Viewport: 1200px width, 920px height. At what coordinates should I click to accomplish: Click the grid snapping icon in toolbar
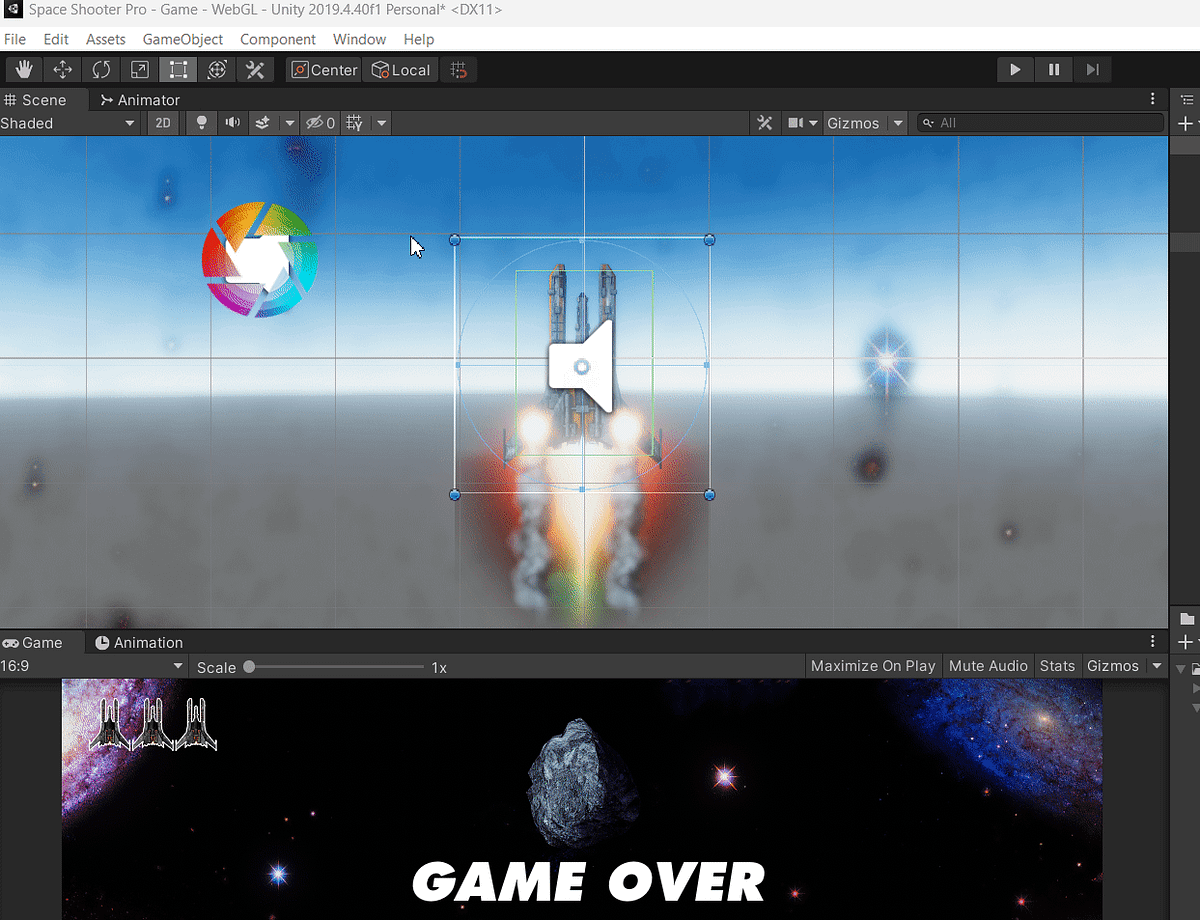click(459, 69)
